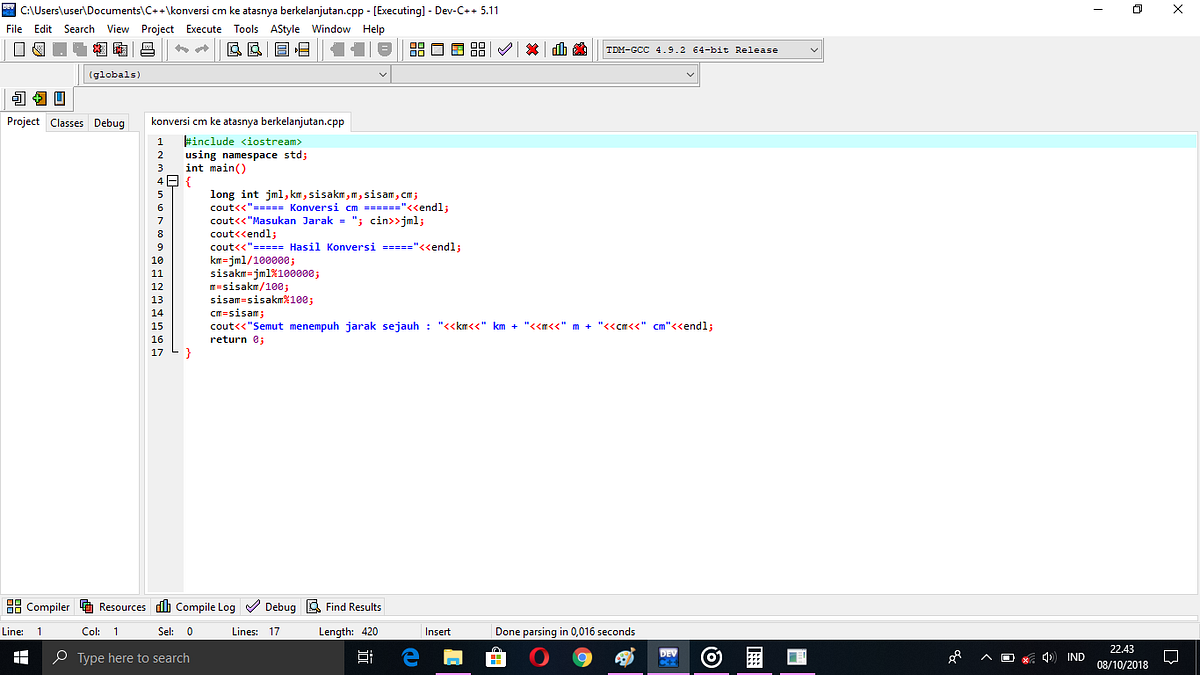The image size is (1200, 675).
Task: Undo the last edit
Action: [x=180, y=49]
